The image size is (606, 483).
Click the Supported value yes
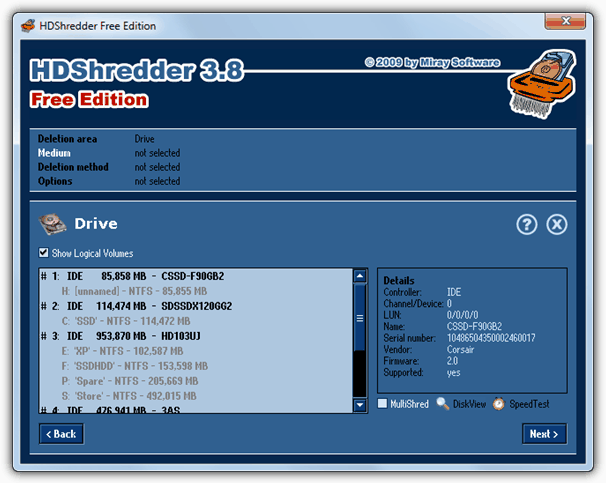point(453,373)
